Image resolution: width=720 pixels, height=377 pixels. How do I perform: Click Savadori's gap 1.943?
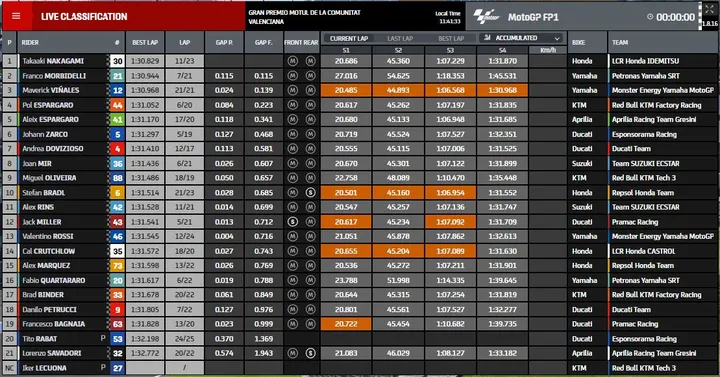pyautogui.click(x=264, y=353)
